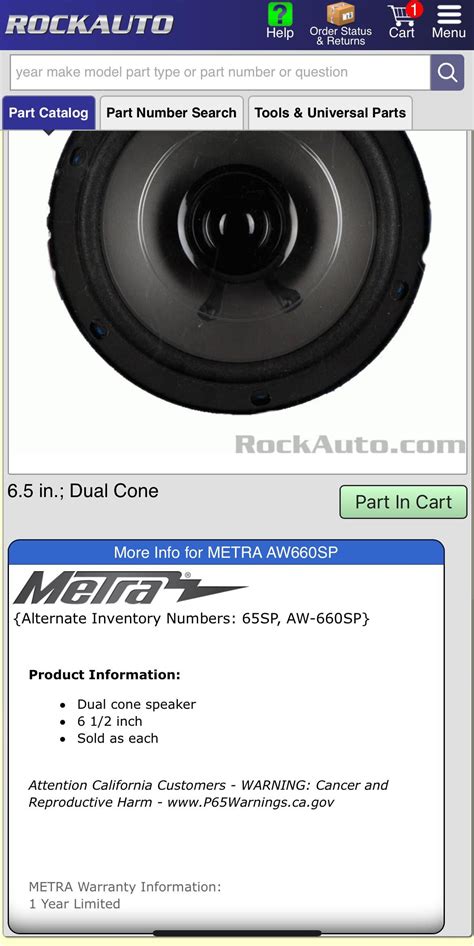Click the Metra brand logo
474x946 pixels.
coord(130,587)
